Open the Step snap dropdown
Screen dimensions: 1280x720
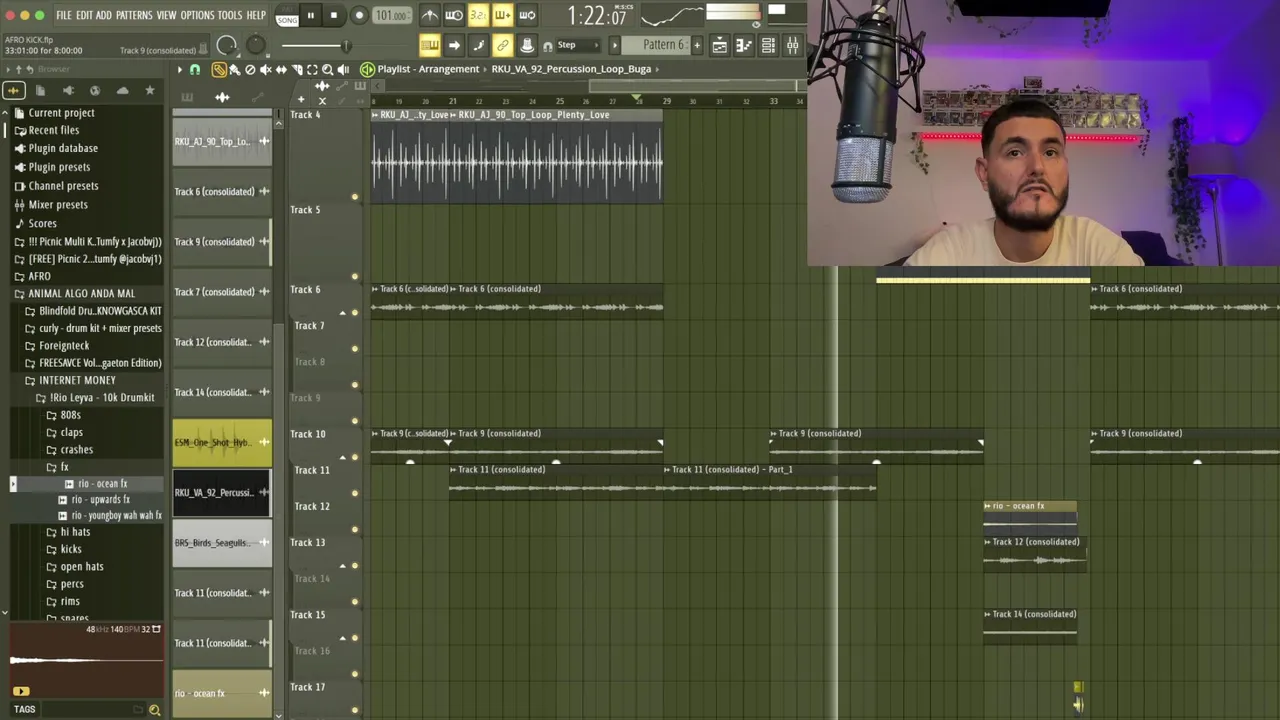[579, 45]
